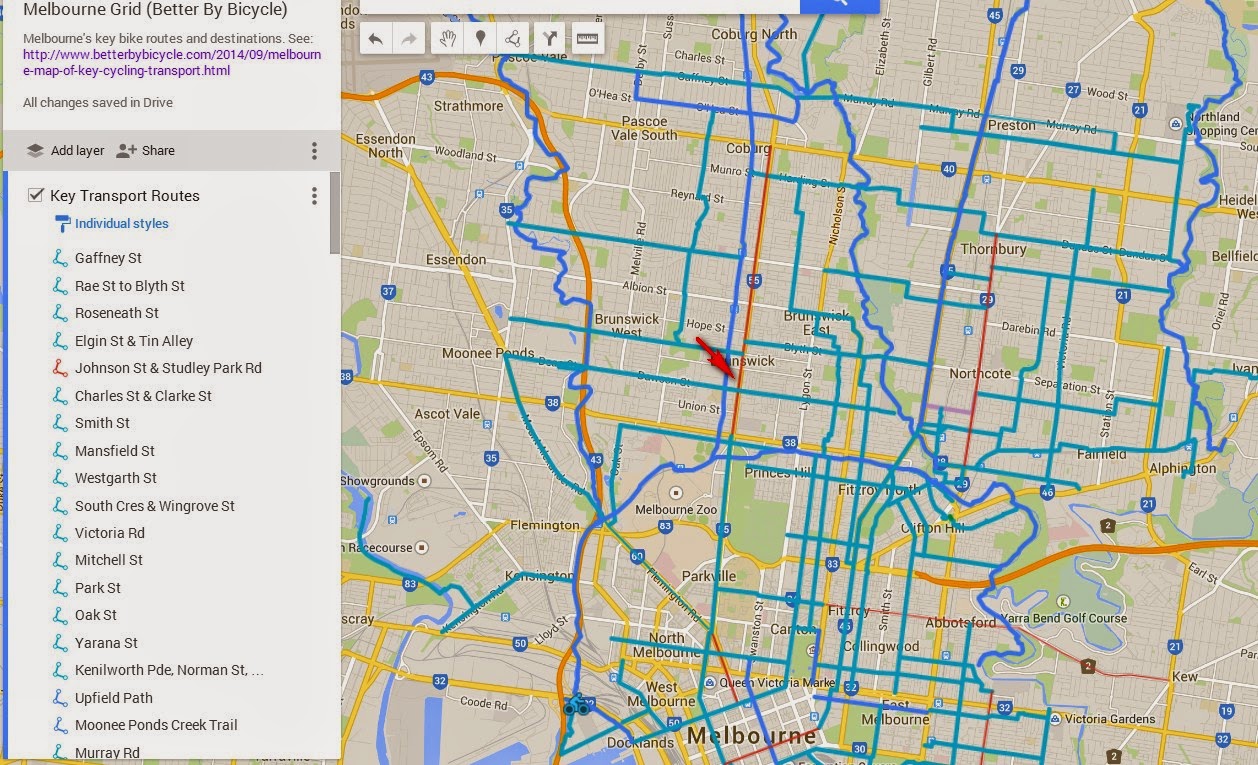Select the Charles St & Clarke St route
Screen dimensions: 1258x765
click(143, 396)
